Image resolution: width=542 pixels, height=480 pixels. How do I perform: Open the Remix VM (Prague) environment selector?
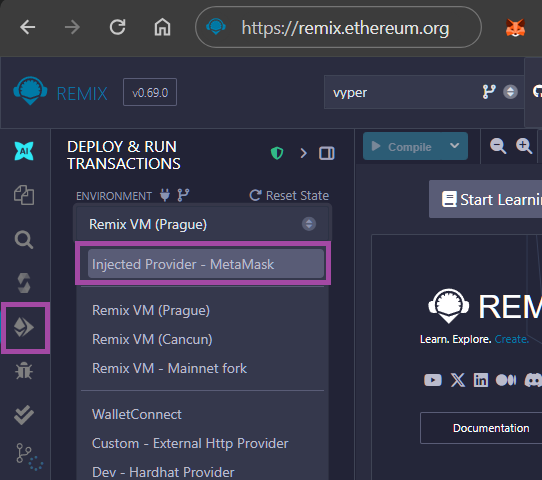203,224
